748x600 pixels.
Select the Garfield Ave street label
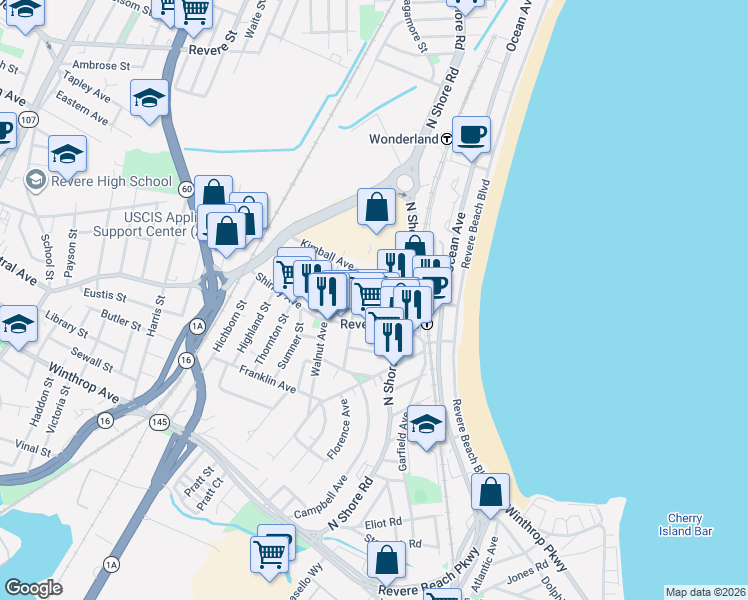403,443
